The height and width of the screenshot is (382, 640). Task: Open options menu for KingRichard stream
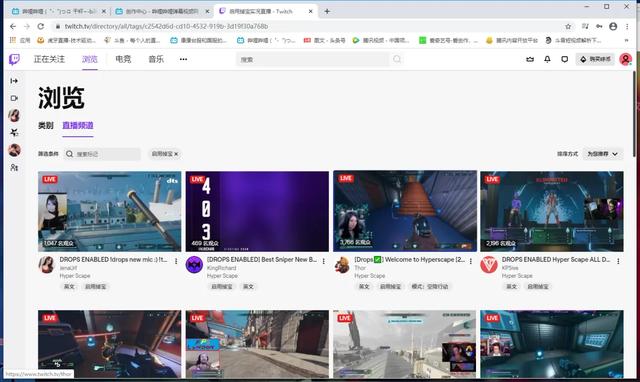(323, 261)
